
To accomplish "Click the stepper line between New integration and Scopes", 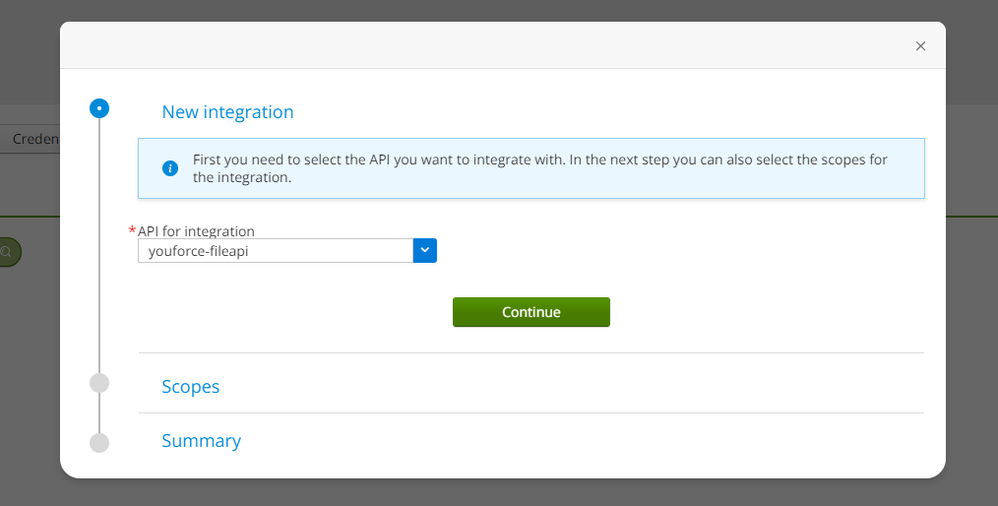I will click(x=99, y=250).
